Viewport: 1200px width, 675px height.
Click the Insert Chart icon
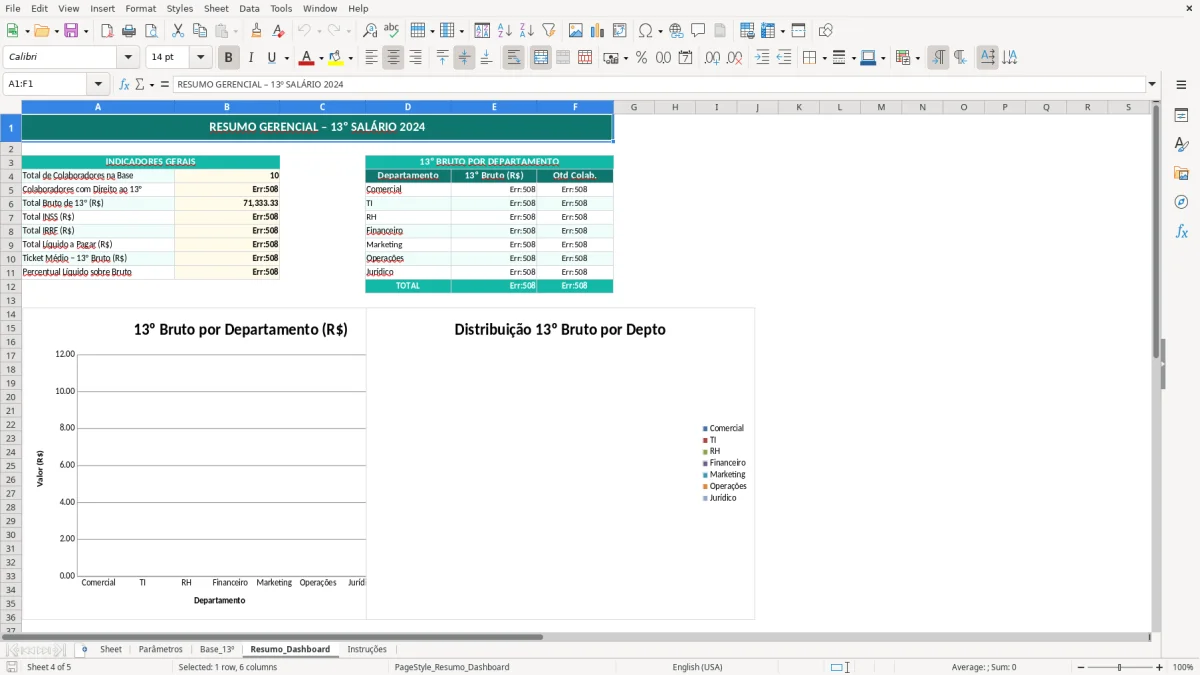click(598, 31)
